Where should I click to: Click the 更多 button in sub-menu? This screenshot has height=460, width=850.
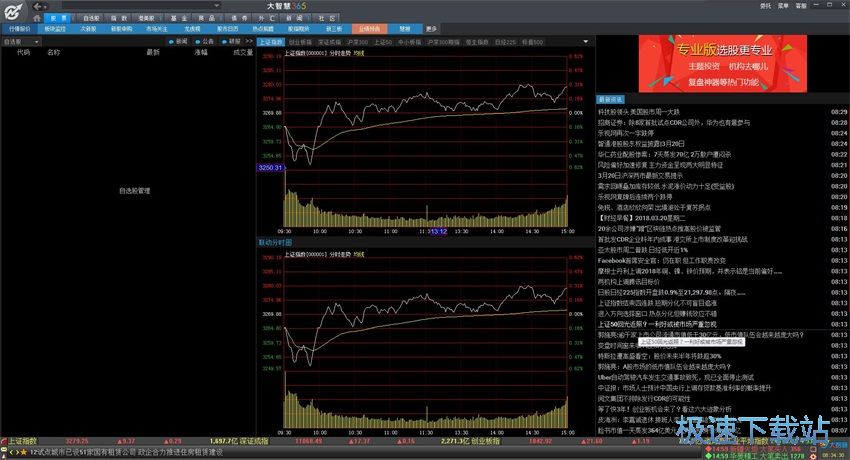[431, 29]
